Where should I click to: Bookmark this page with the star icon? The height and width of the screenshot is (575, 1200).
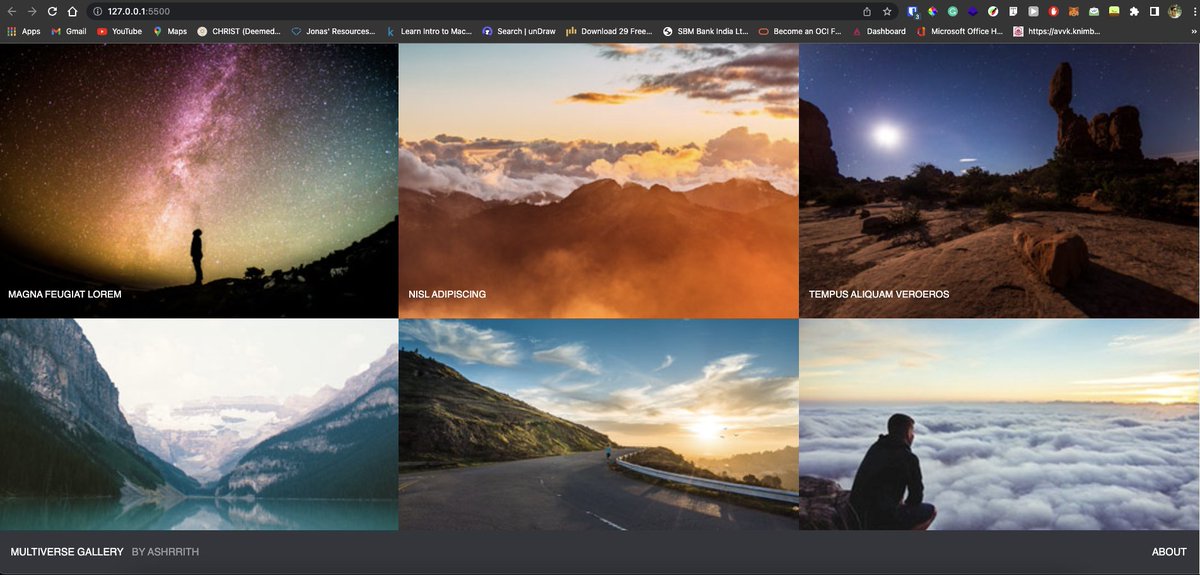coord(887,11)
